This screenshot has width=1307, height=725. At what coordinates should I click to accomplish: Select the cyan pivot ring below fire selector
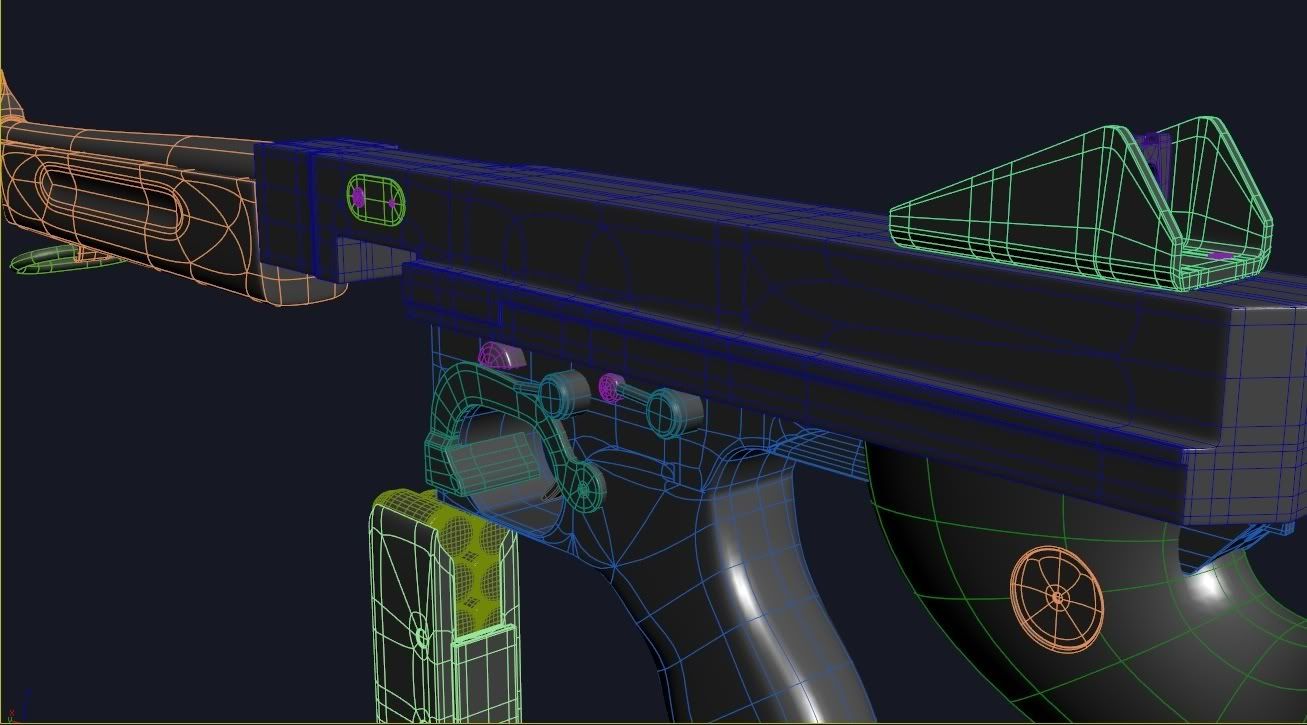[x=587, y=487]
